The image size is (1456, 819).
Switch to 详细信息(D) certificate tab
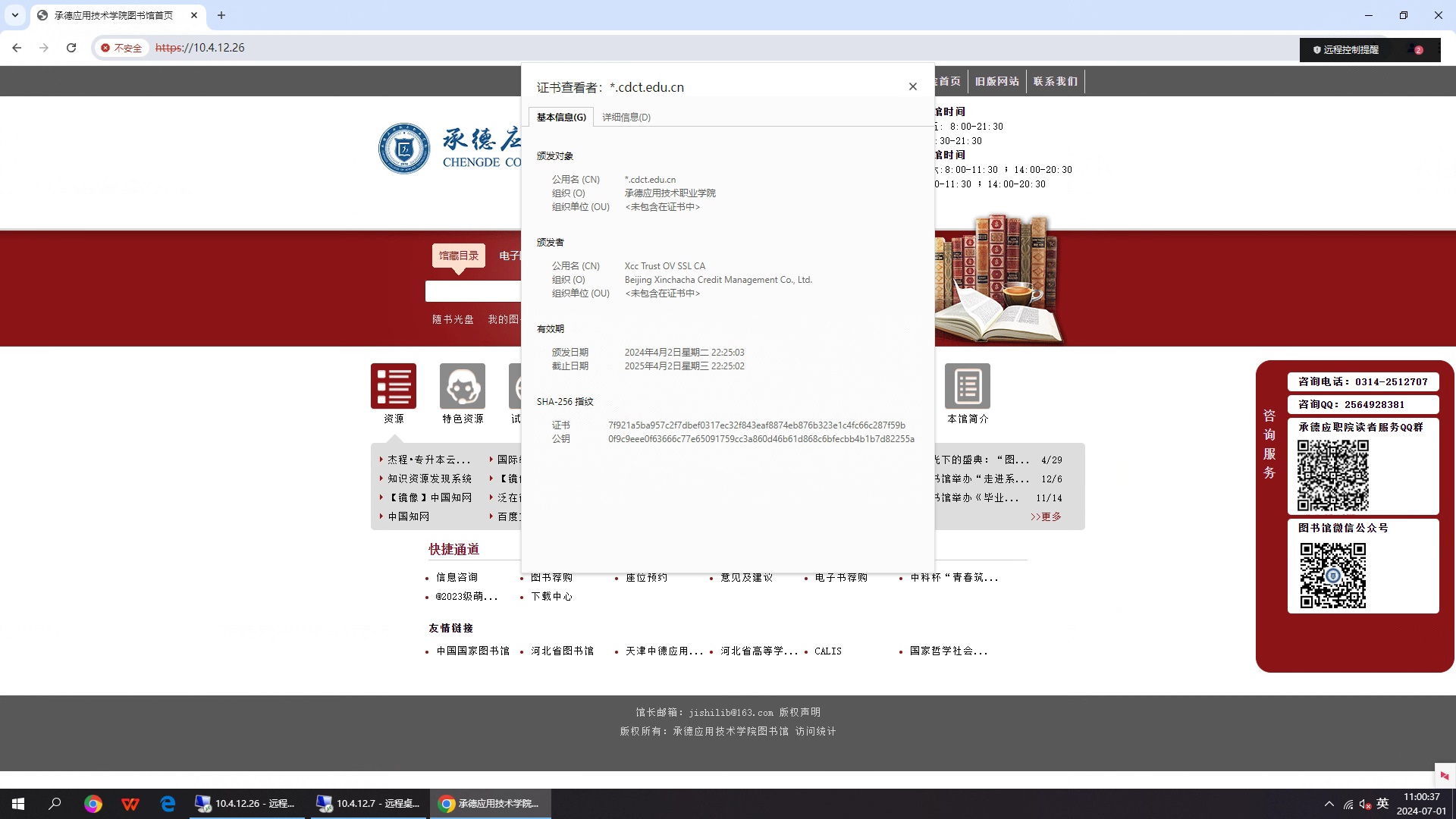tap(626, 117)
